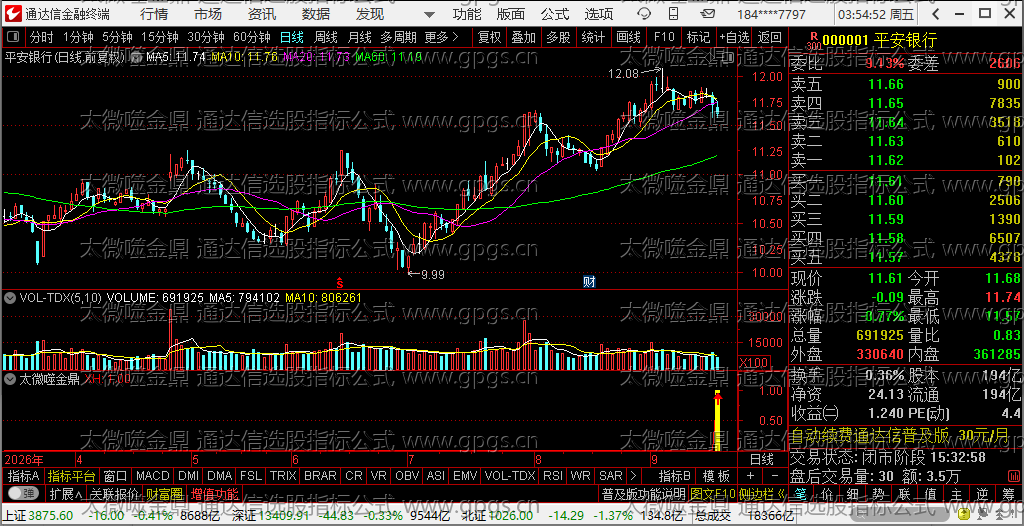Viewport: 1024px width, 526px height.
Task: Toggle 标记 on this stock
Action: coord(699,37)
